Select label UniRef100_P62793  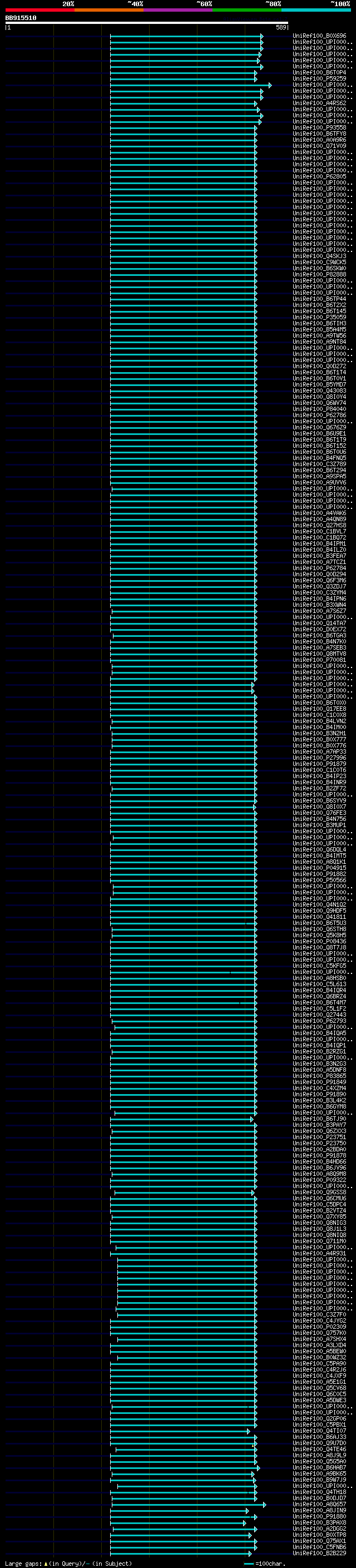319,1021
